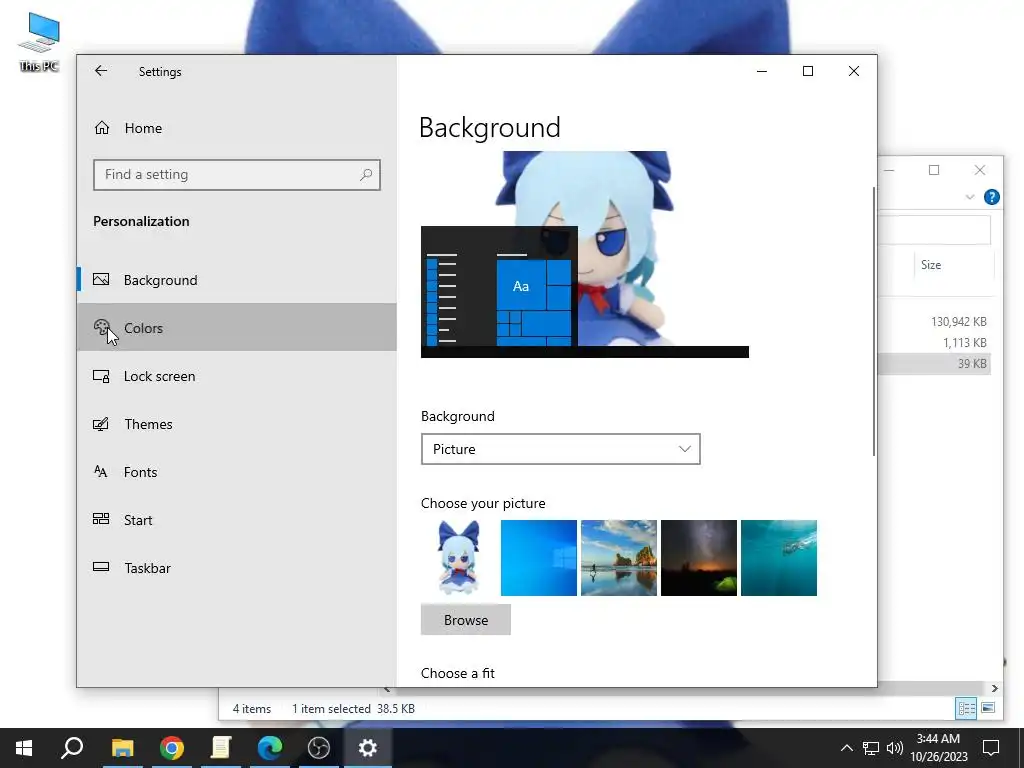Open File Explorer from taskbar
This screenshot has width=1024, height=768.
pyautogui.click(x=122, y=748)
